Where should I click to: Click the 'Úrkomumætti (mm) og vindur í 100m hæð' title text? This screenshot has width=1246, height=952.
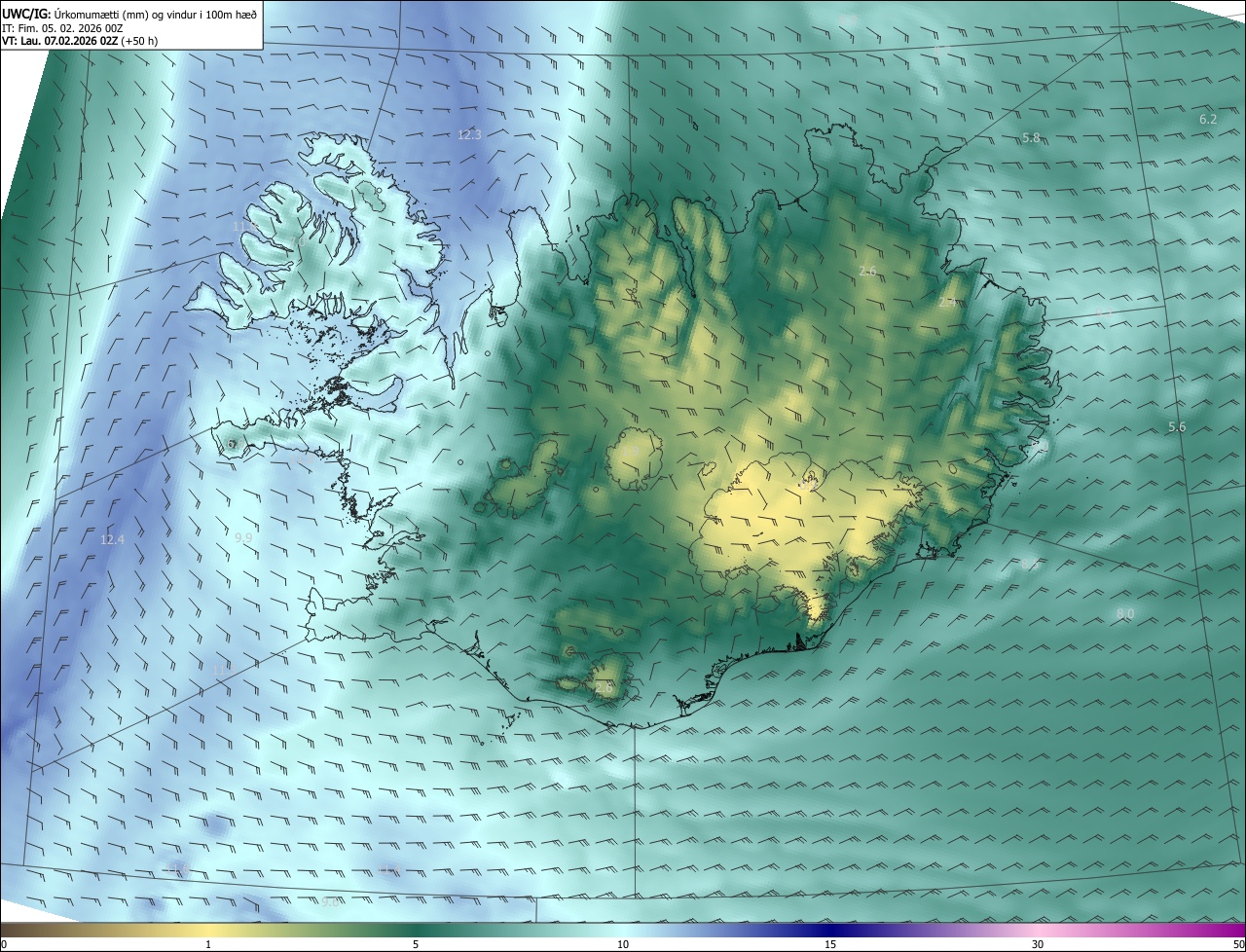click(156, 13)
